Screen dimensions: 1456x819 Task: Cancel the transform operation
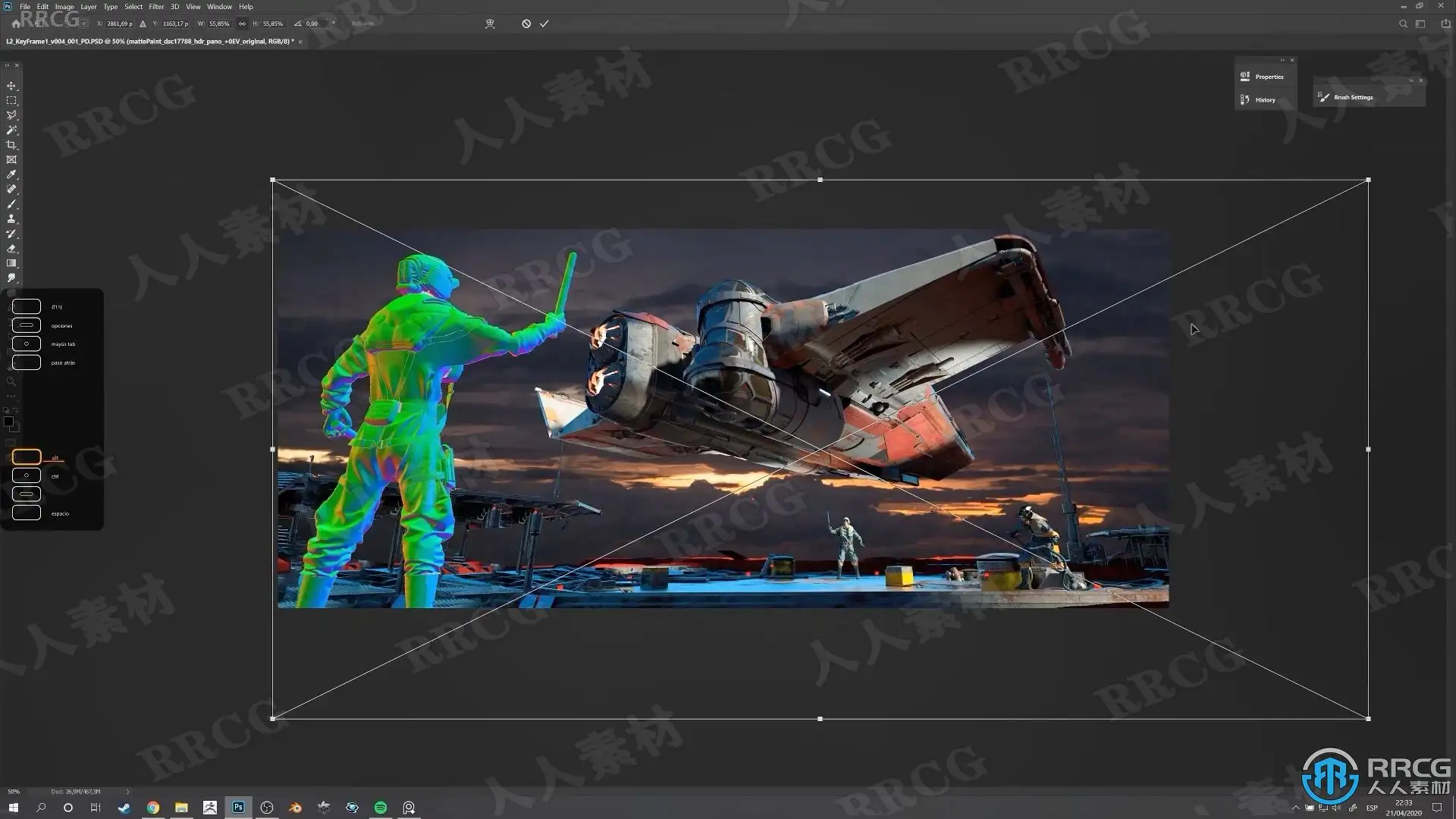click(526, 24)
